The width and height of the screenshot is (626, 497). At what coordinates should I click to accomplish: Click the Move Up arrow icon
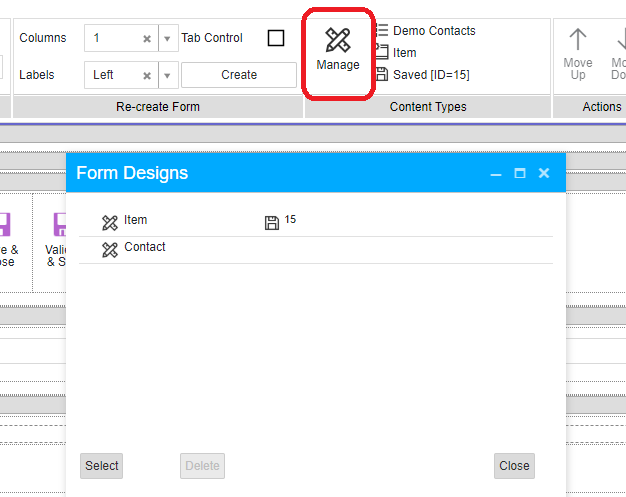tap(578, 41)
